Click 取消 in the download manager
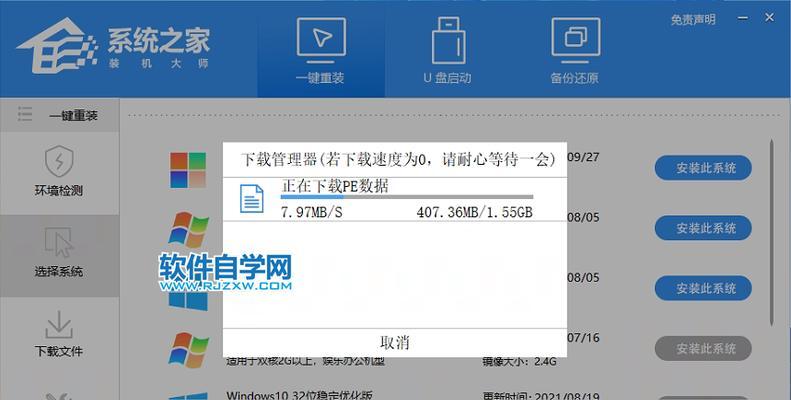This screenshot has height=400, width=791. pos(394,343)
